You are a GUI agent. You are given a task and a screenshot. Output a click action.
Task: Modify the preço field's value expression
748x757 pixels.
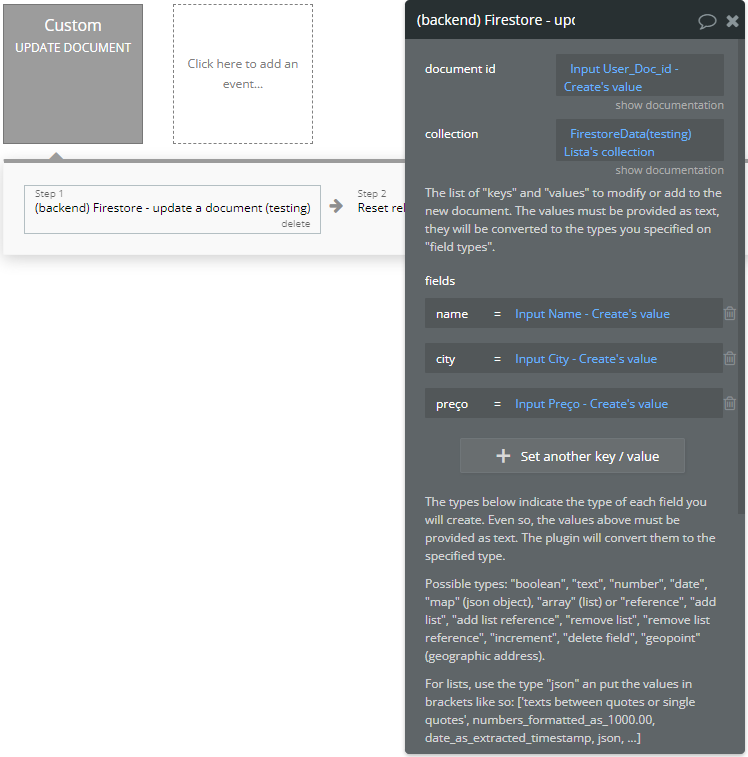point(591,404)
